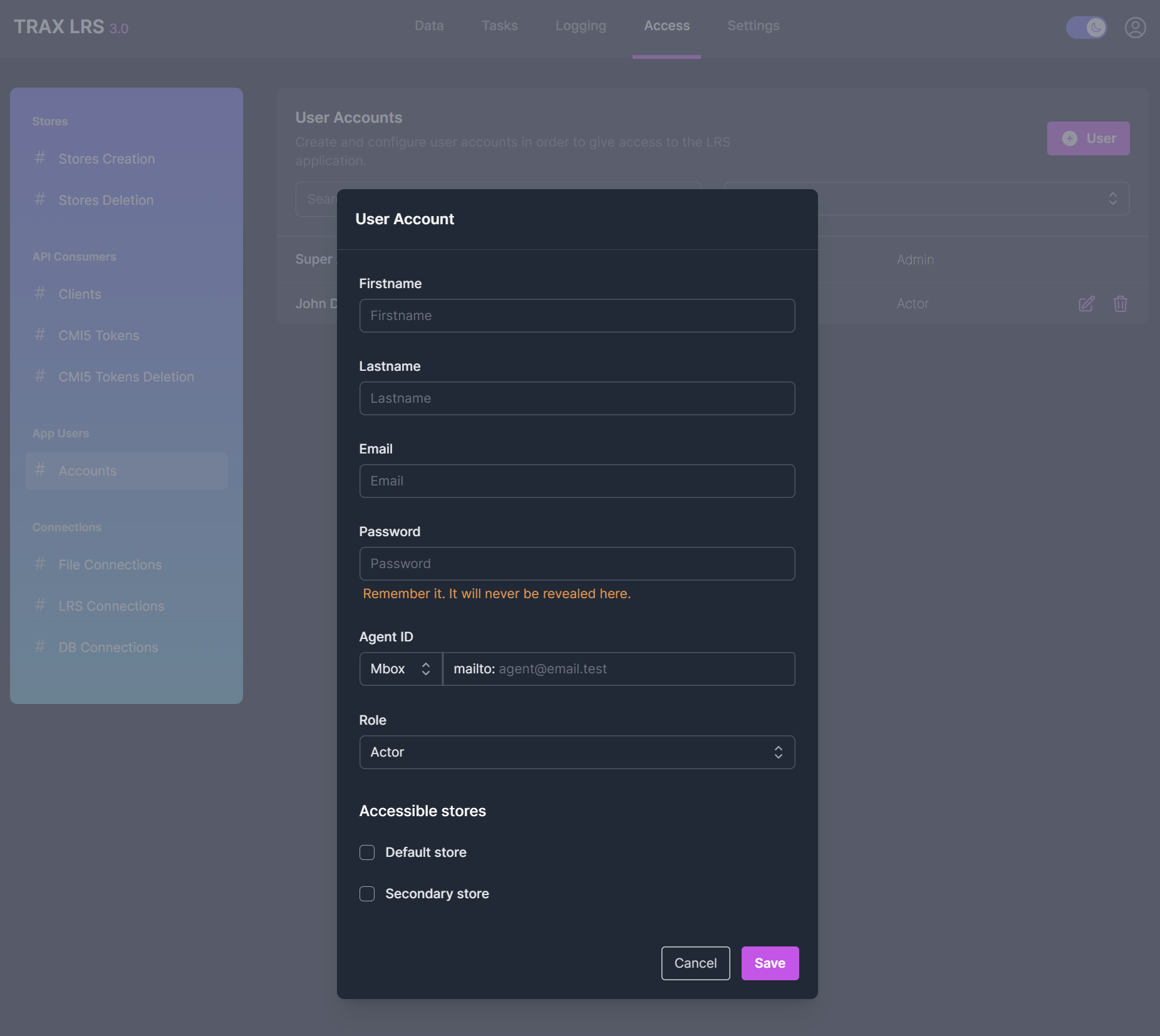Open the Logging tab
Screen dimensions: 1160x1036
point(580,26)
